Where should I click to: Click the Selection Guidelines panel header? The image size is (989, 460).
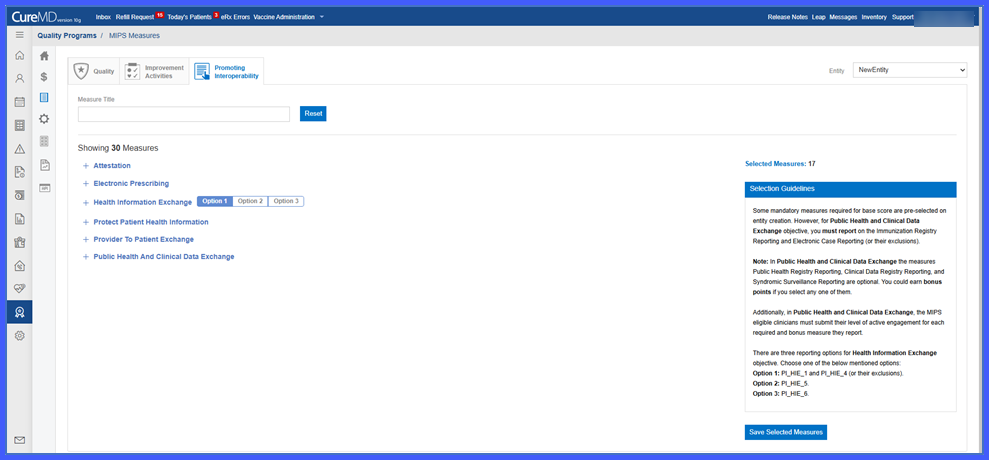pos(850,189)
